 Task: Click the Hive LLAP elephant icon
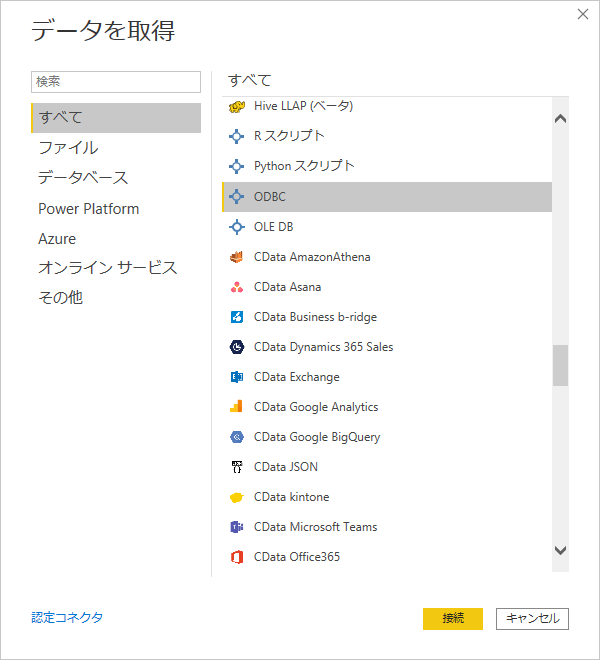237,106
